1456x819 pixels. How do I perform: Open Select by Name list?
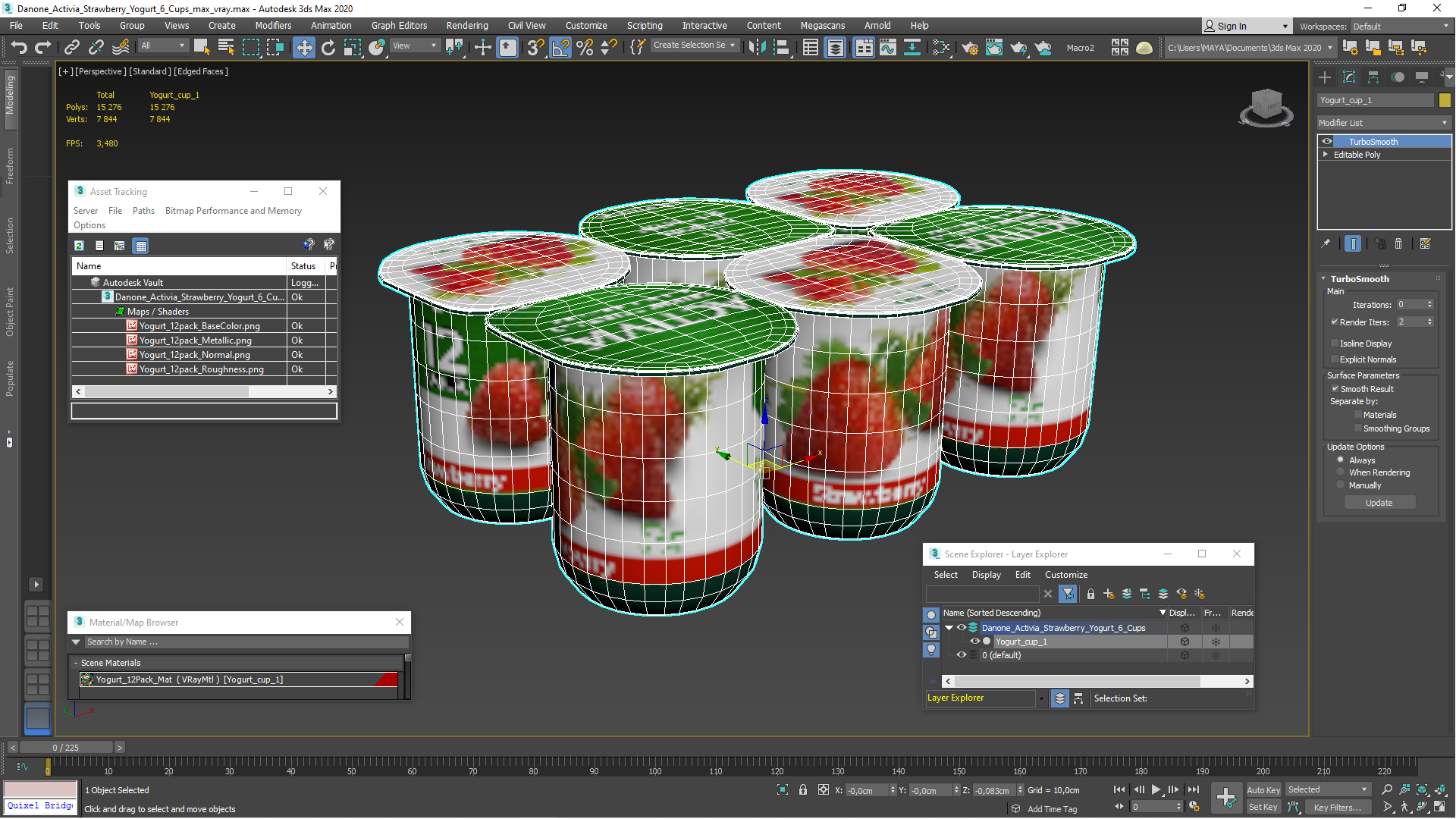coord(226,47)
